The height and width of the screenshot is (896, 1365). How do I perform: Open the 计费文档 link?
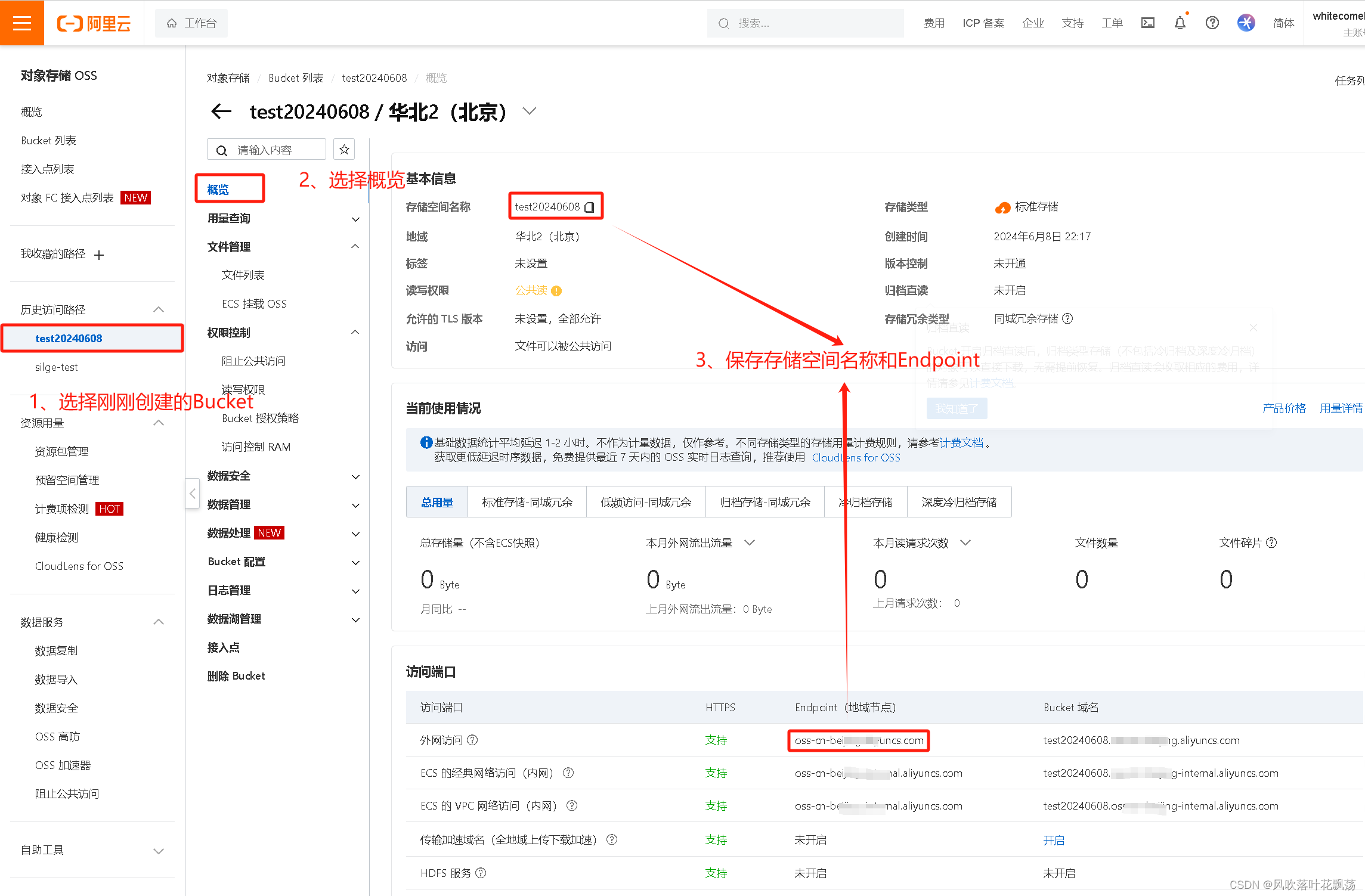click(x=961, y=442)
